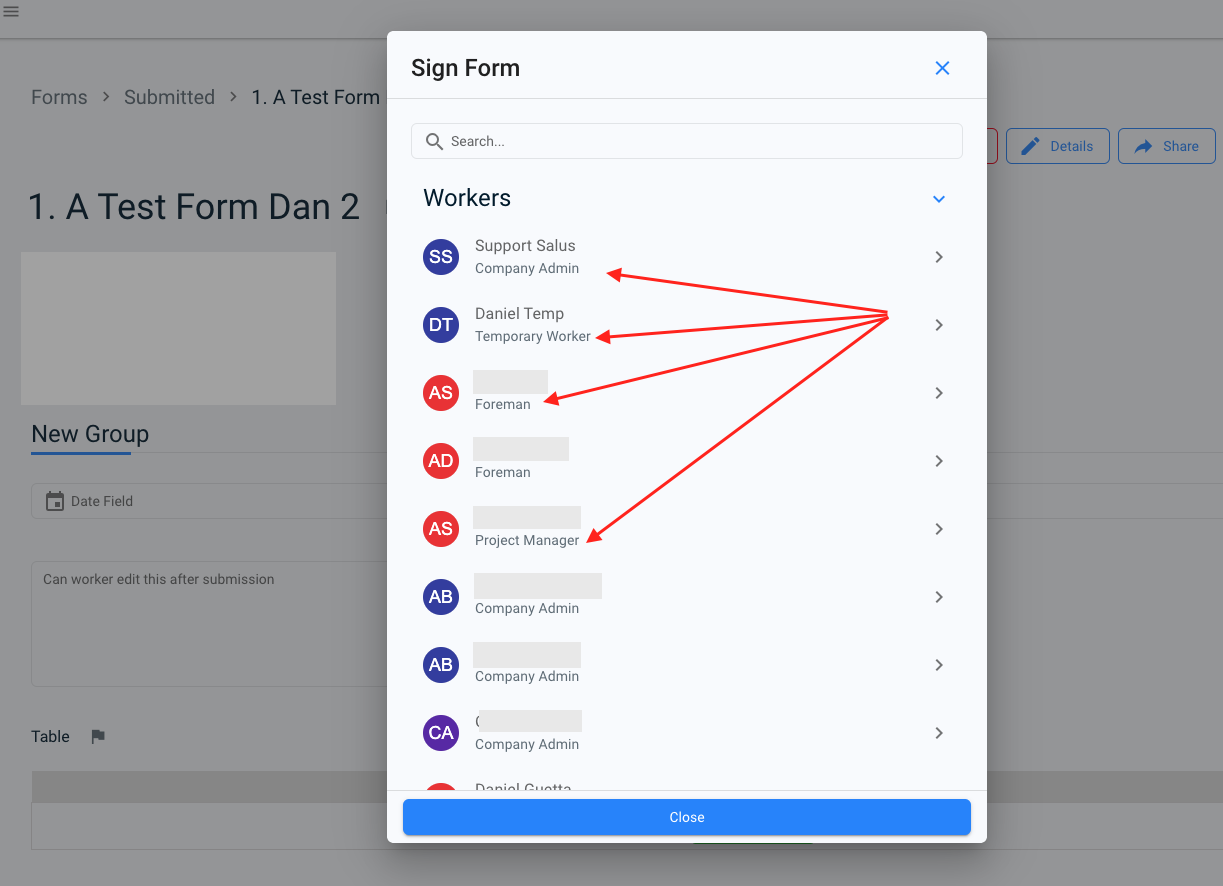This screenshot has width=1223, height=886.
Task: Open the hamburger menu icon
Action: click(x=12, y=12)
